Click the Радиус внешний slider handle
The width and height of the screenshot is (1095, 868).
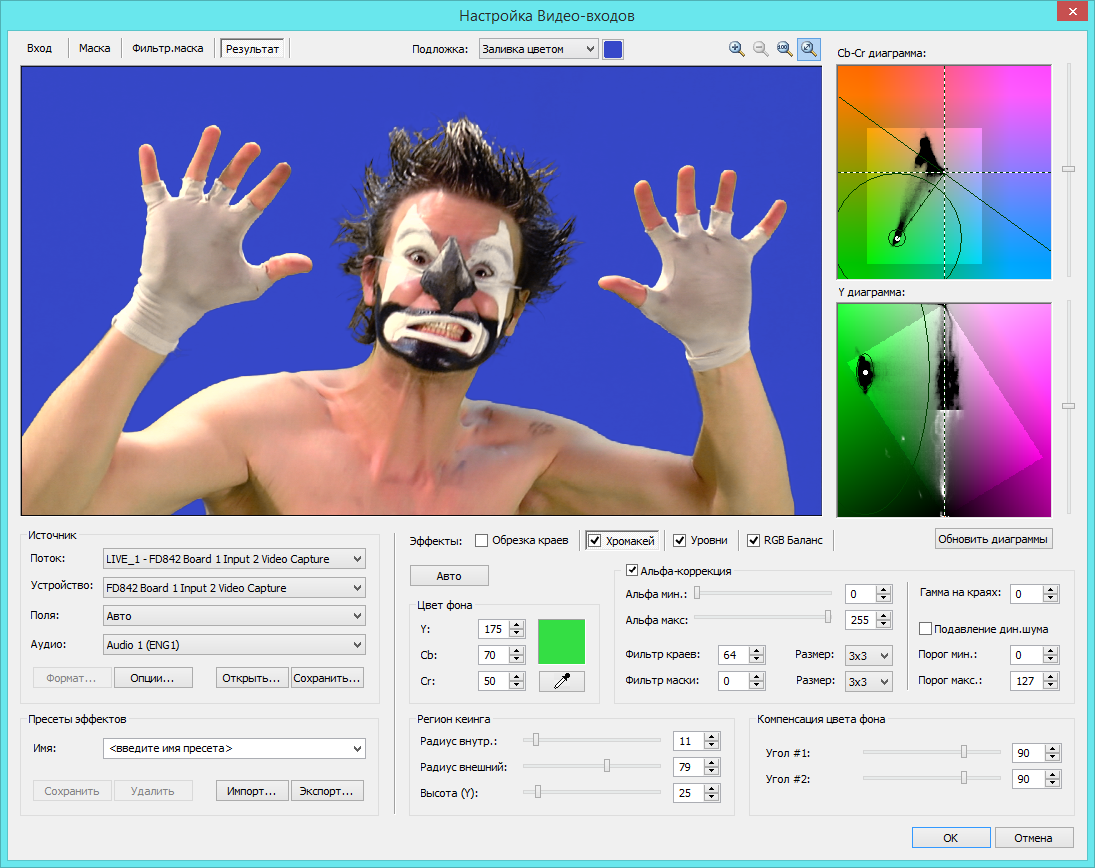607,766
